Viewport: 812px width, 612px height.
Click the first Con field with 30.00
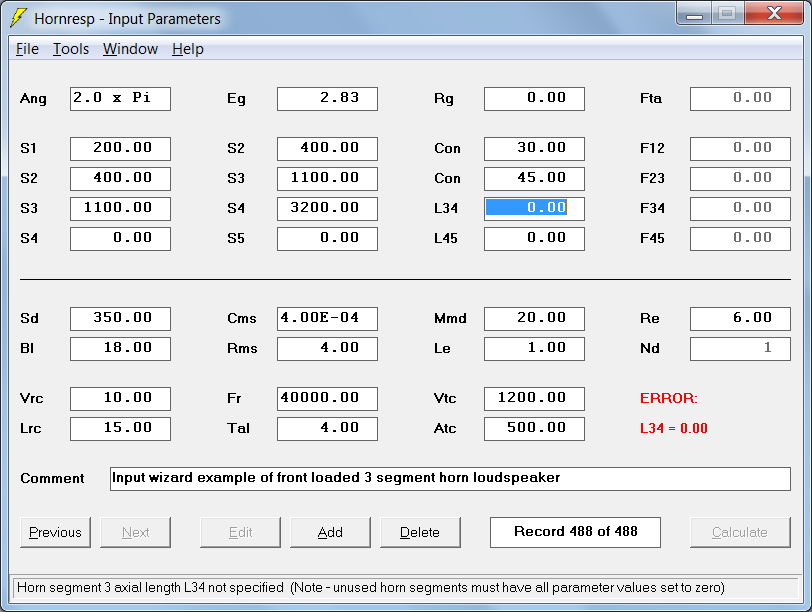534,149
